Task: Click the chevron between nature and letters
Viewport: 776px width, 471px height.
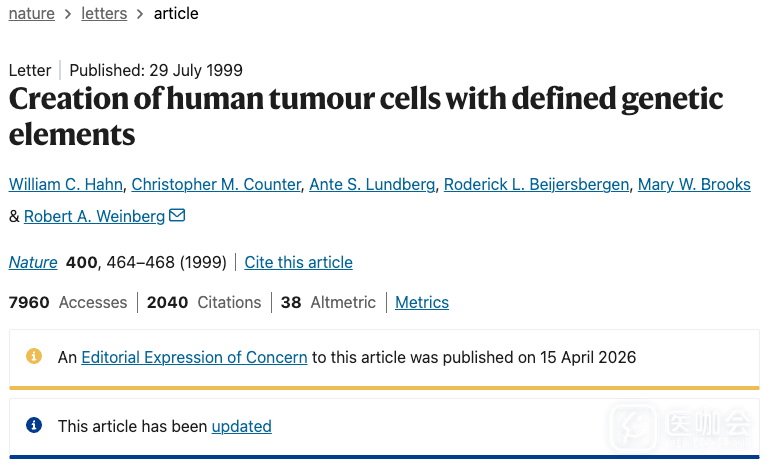Action: click(68, 14)
